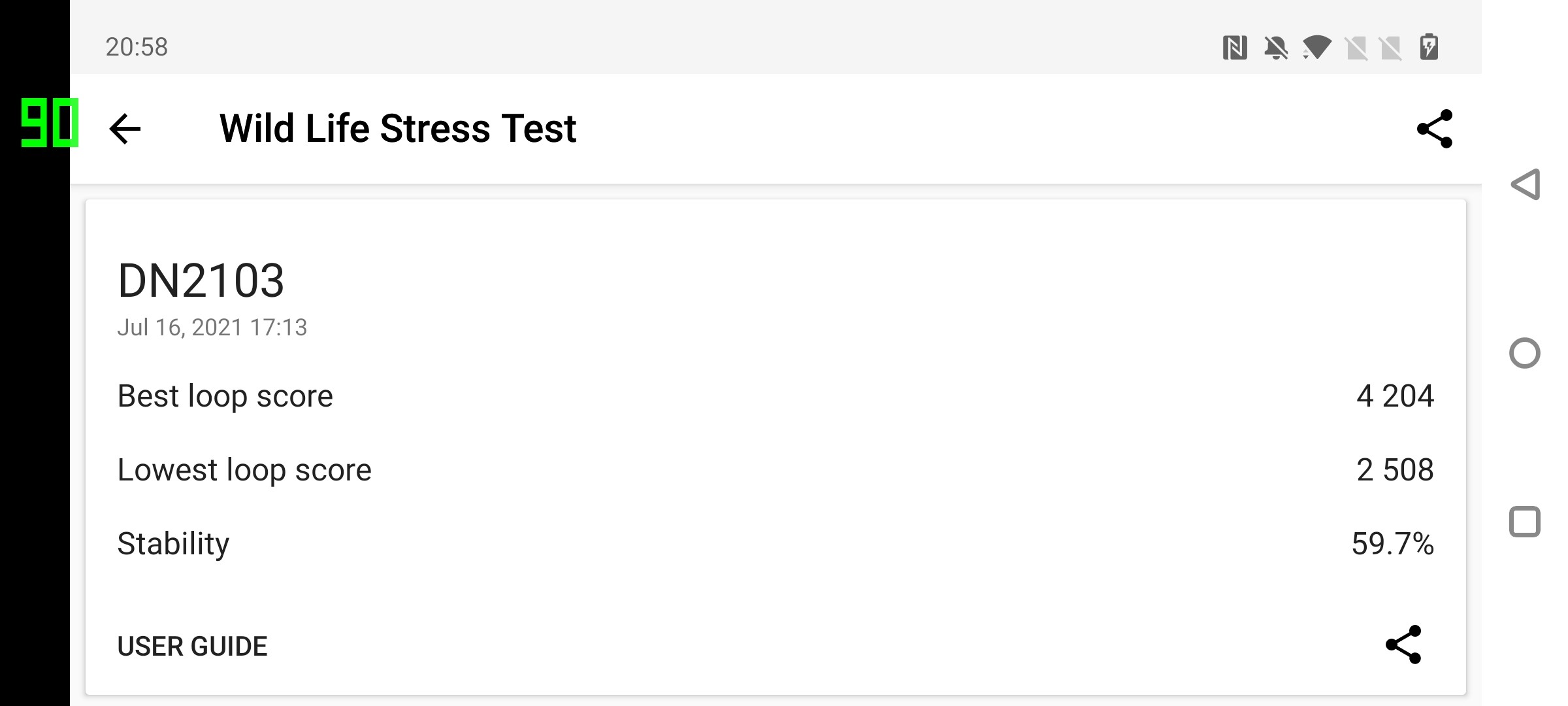Open the USER GUIDE link
The image size is (1568, 706).
point(192,647)
